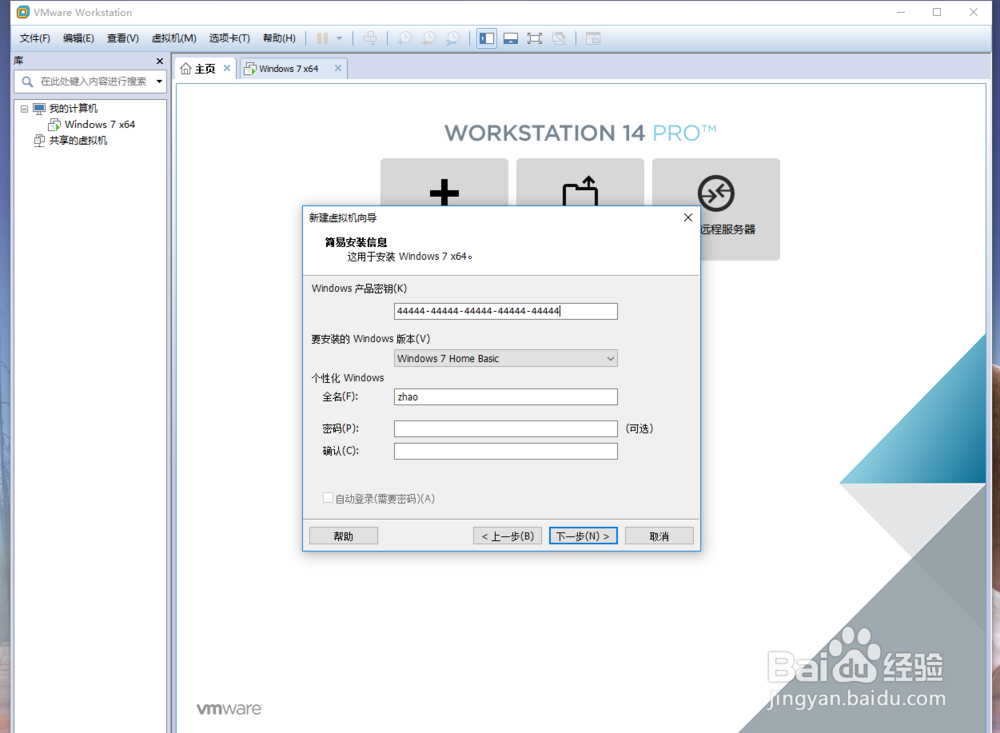This screenshot has height=733, width=1000.
Task: Click the Unity mode toolbar icon
Action: (559, 38)
